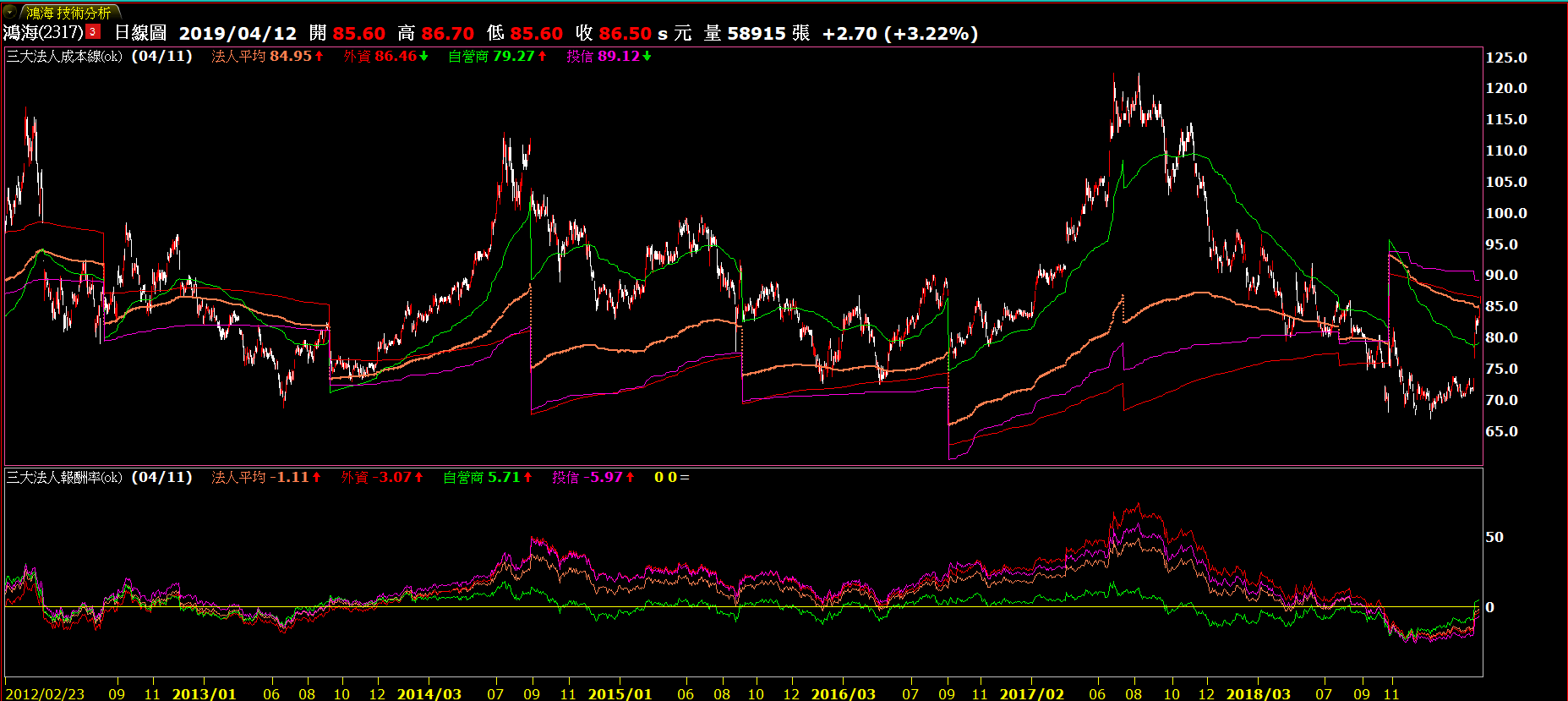Image resolution: width=1568 pixels, height=701 pixels.
Task: Click the 日線圖 chart period label
Action: (x=140, y=33)
